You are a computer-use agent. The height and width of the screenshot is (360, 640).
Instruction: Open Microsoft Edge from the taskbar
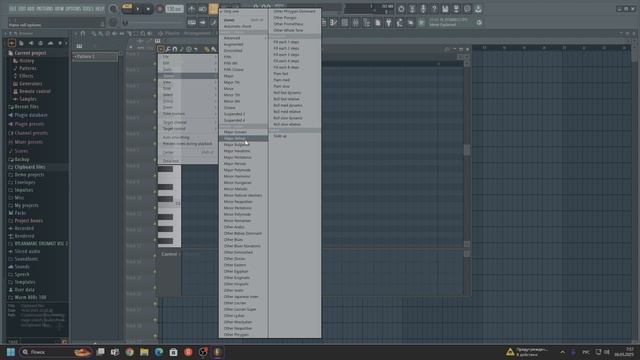click(x=159, y=352)
